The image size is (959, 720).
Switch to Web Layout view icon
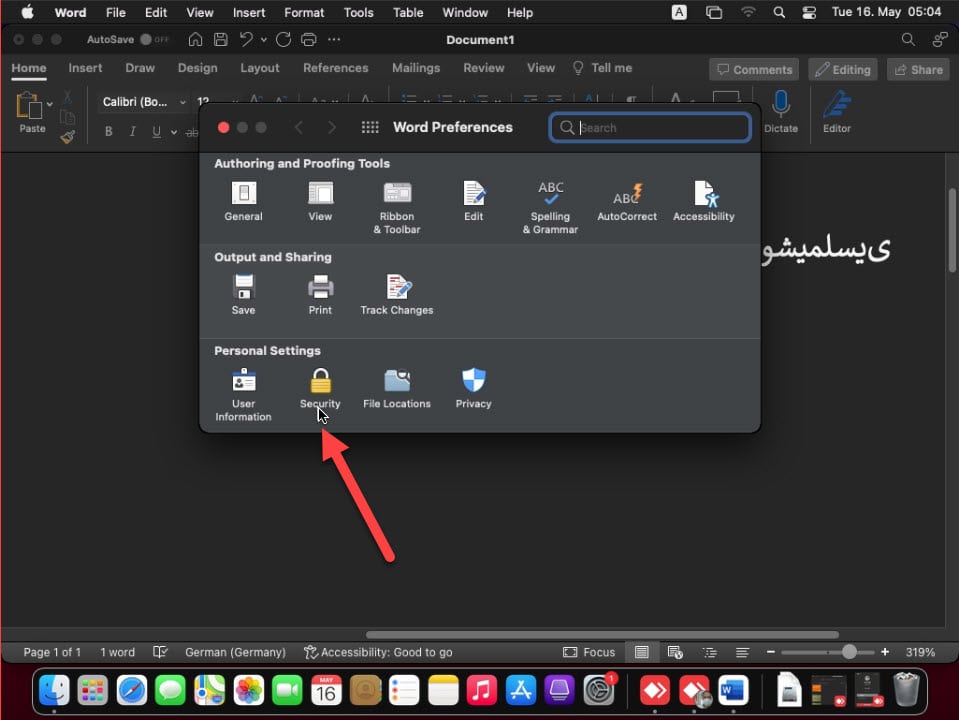click(x=675, y=652)
